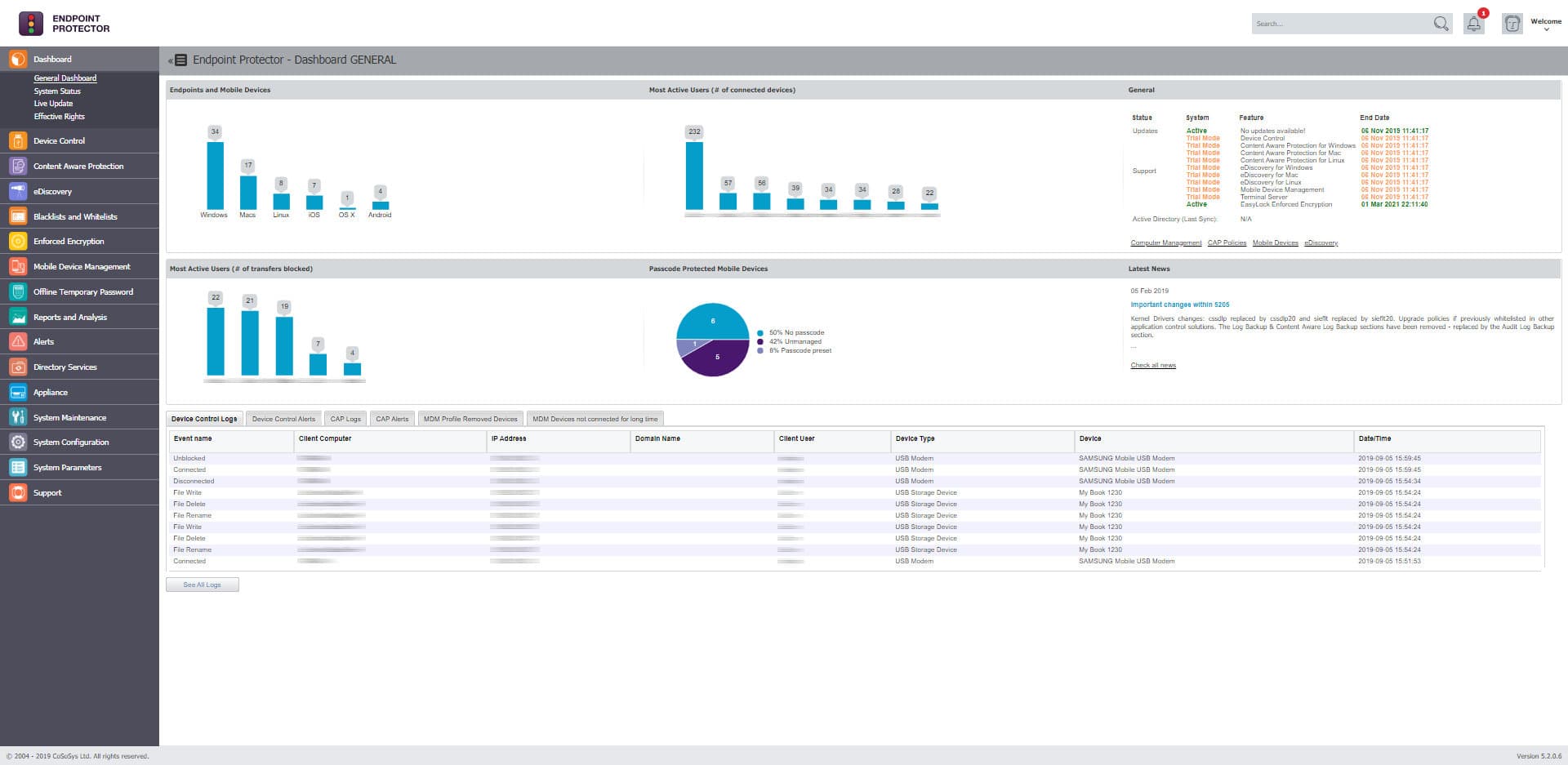Open System Configuration gear icon

(18, 443)
